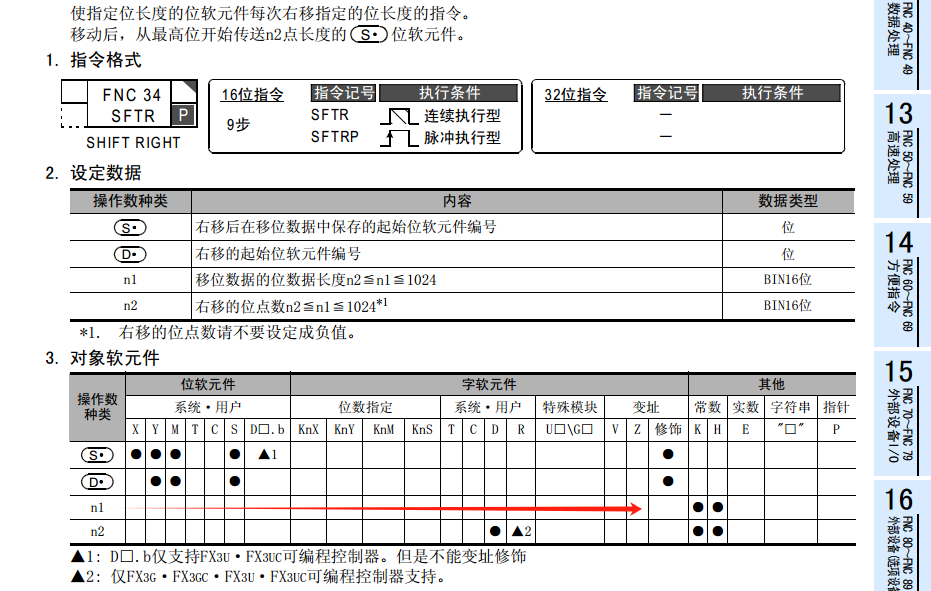Viewport: 931px width, 591px height.
Task: Click the P box in the FNC 34 SFTR symbol
Action: 183,116
